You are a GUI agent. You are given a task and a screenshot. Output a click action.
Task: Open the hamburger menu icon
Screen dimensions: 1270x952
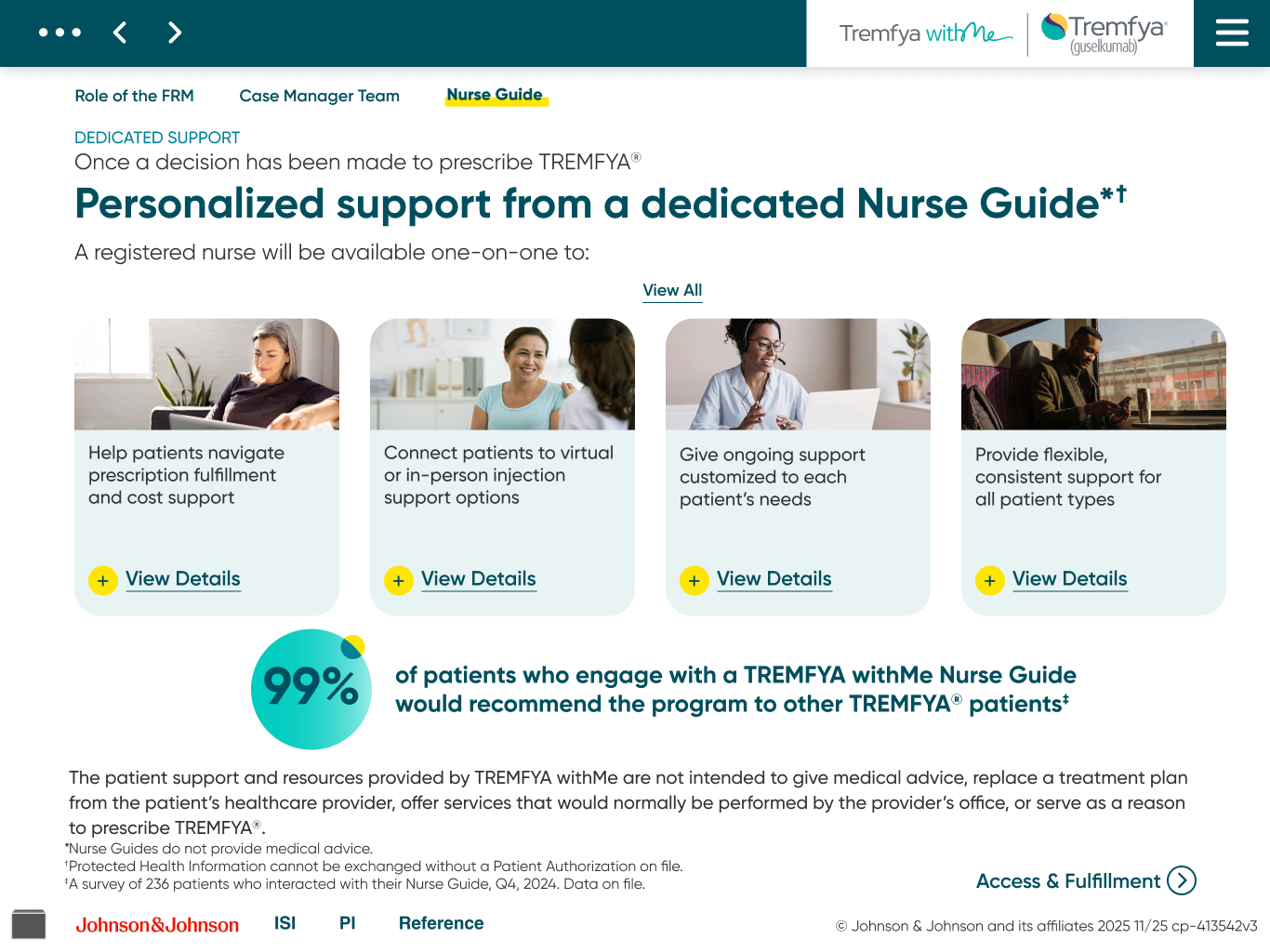[1232, 33]
